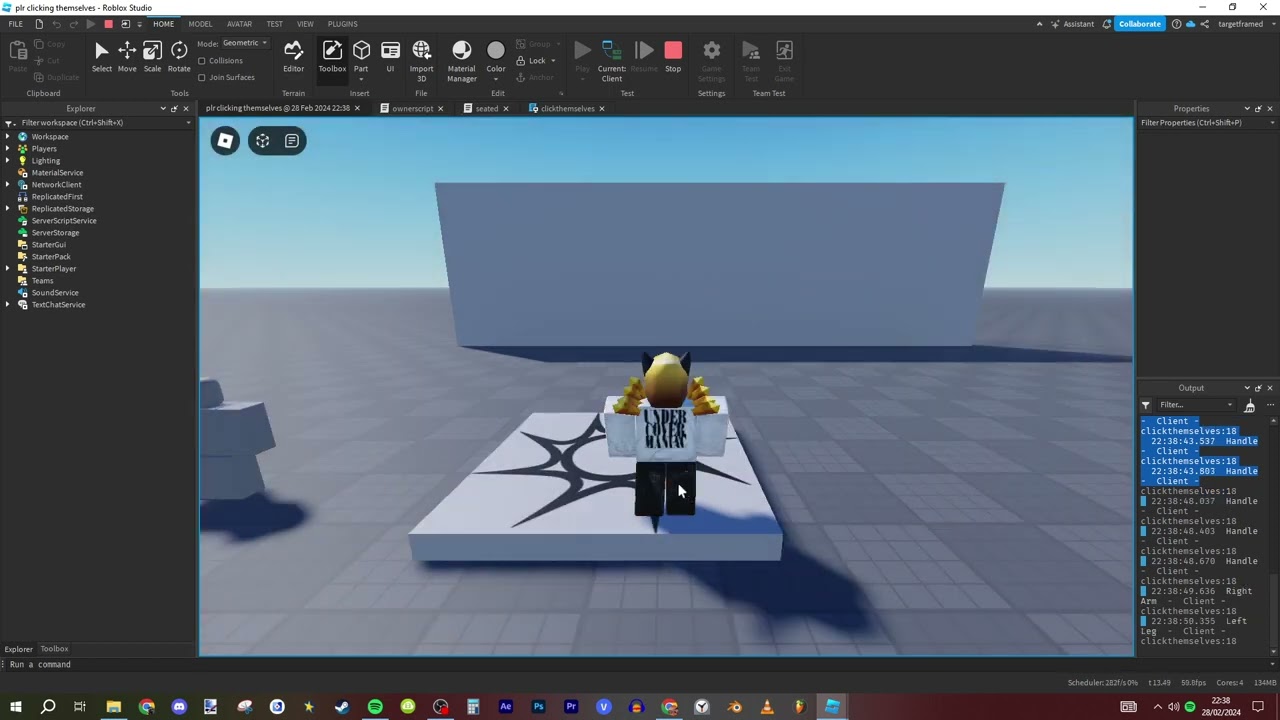Choose the Scale tool
Viewport: 1280px width, 720px height.
(152, 57)
